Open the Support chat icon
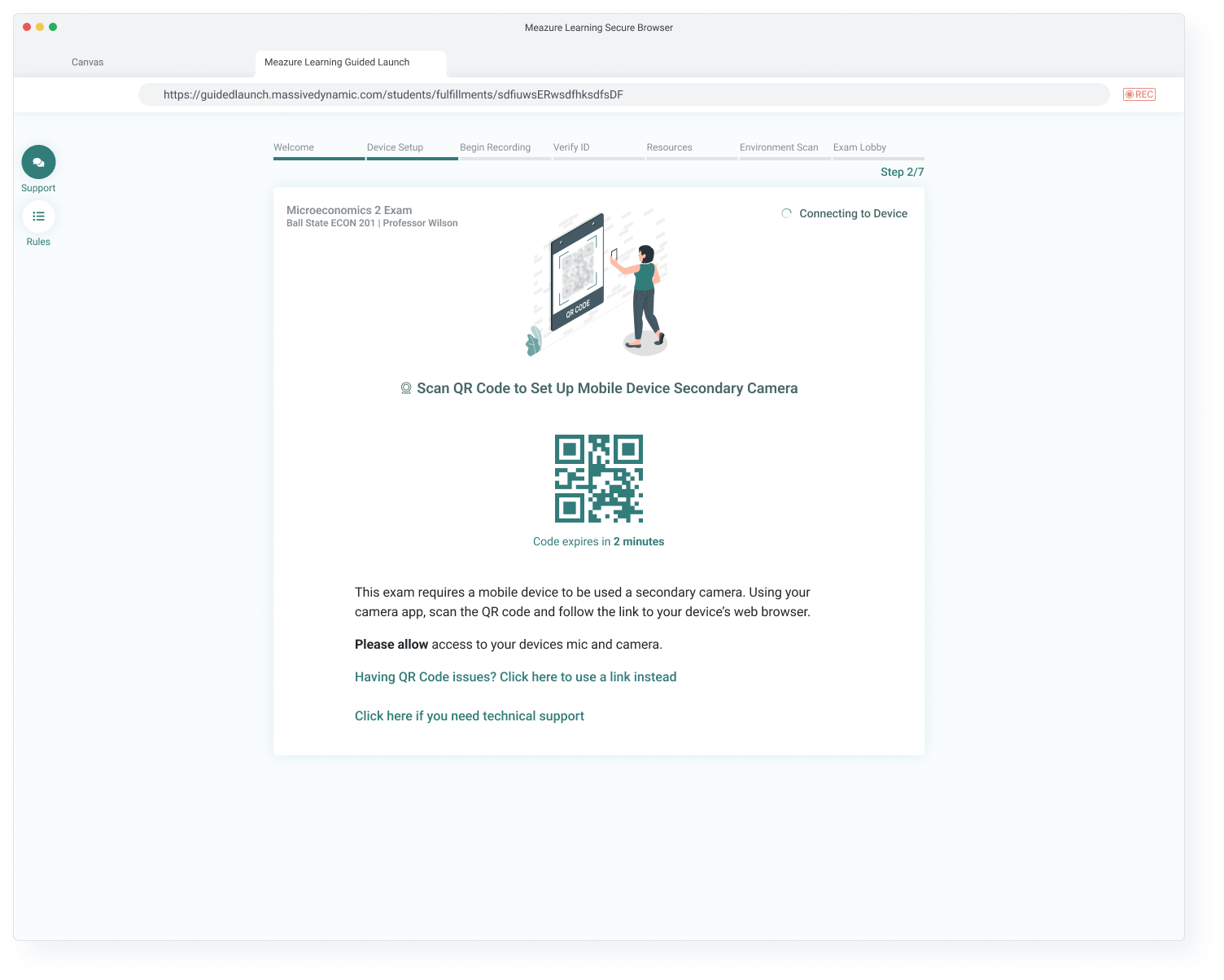Image resolution: width=1224 pixels, height=980 pixels. 38,162
